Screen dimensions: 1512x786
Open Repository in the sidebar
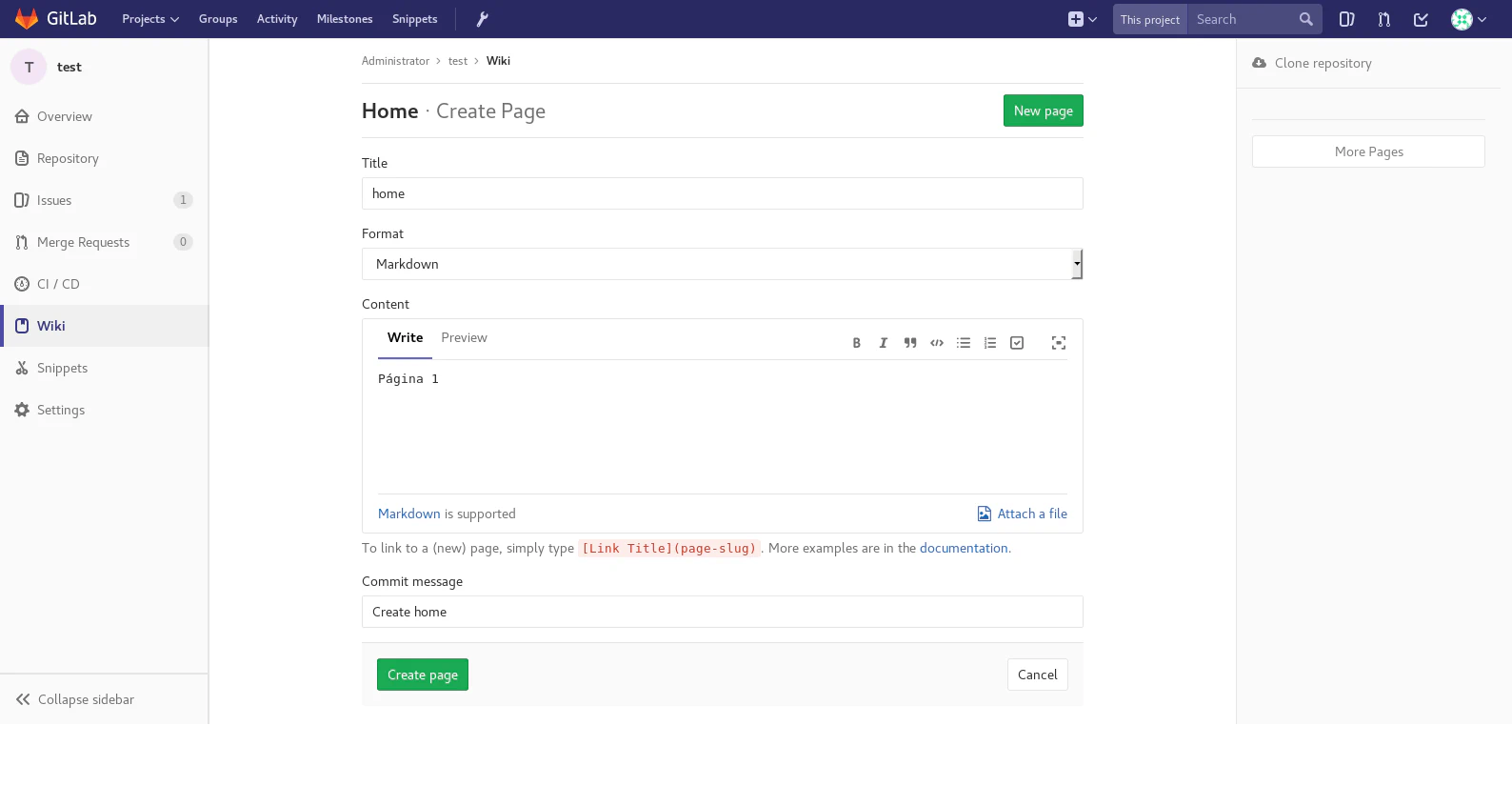pos(68,158)
